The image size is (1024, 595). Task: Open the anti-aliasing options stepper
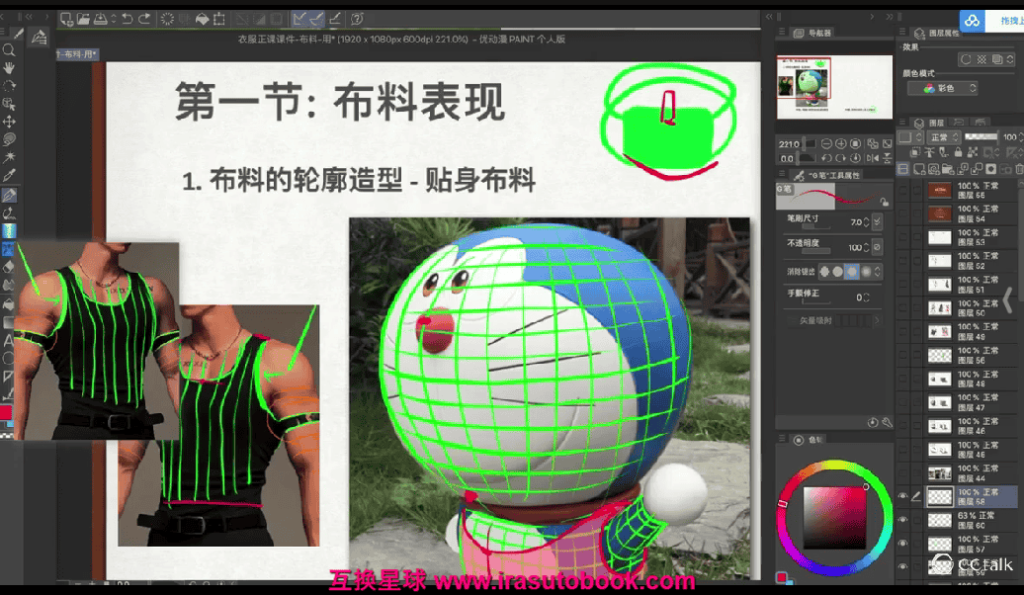click(877, 271)
